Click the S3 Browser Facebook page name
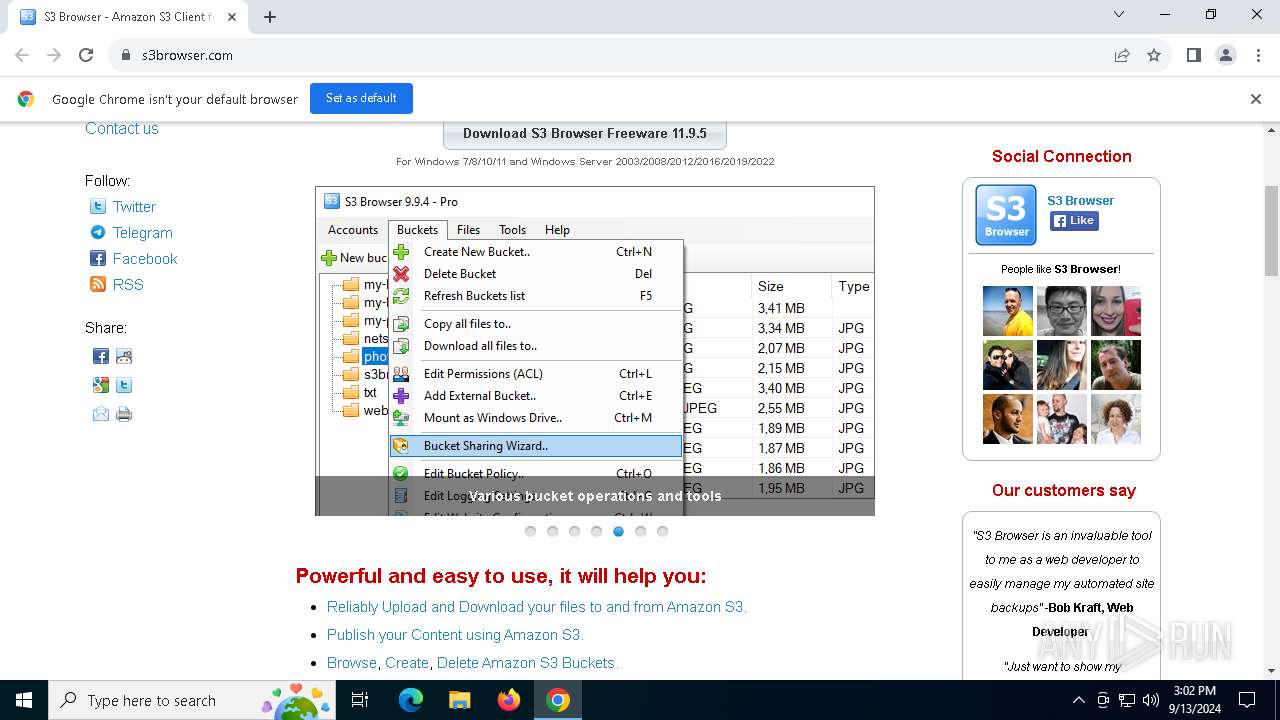 [x=1080, y=200]
